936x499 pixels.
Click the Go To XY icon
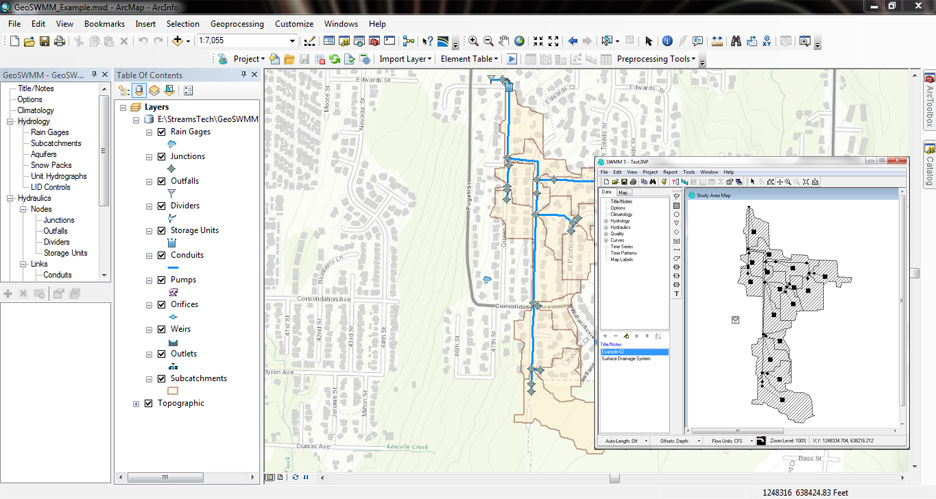(767, 41)
